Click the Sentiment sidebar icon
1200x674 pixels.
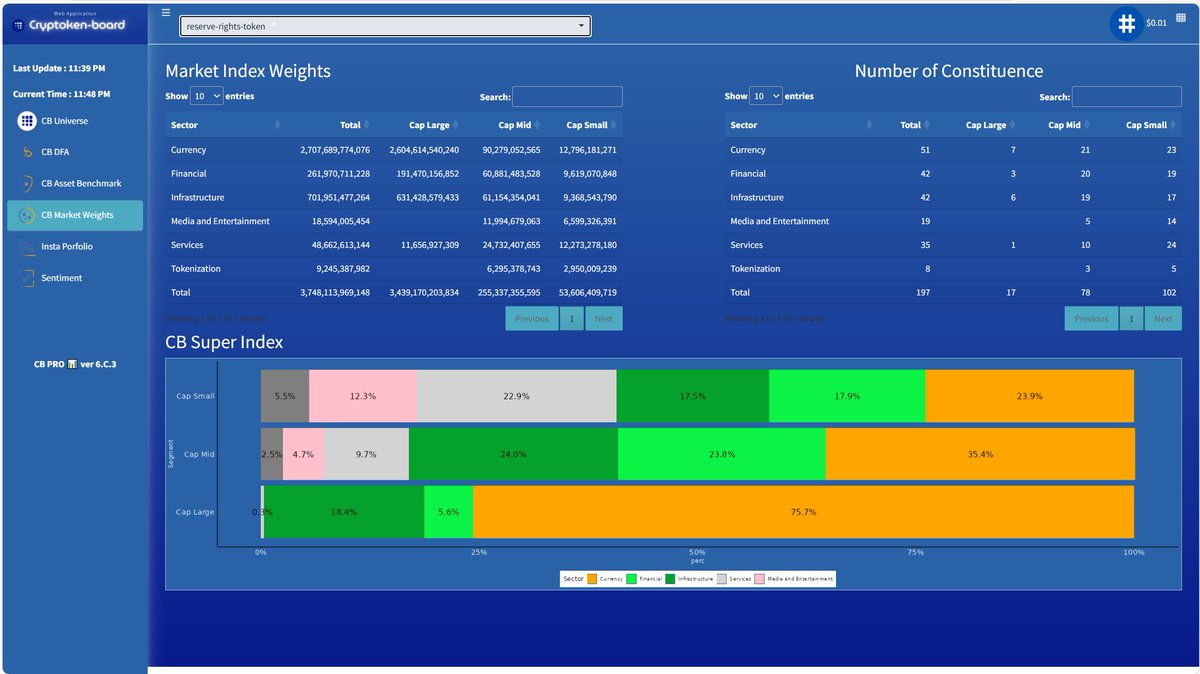pos(27,277)
